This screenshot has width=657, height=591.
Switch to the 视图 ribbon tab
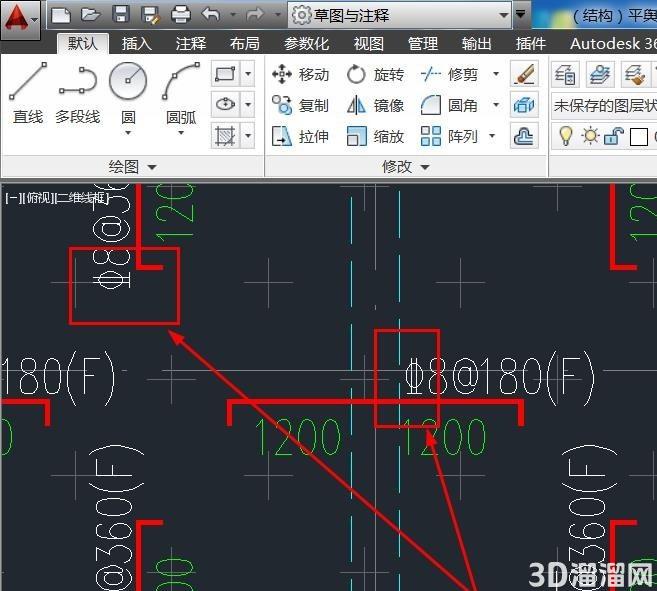click(368, 44)
